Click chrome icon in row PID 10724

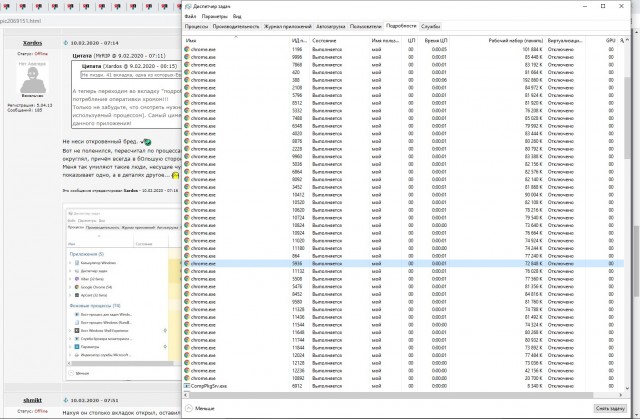pyautogui.click(x=187, y=217)
